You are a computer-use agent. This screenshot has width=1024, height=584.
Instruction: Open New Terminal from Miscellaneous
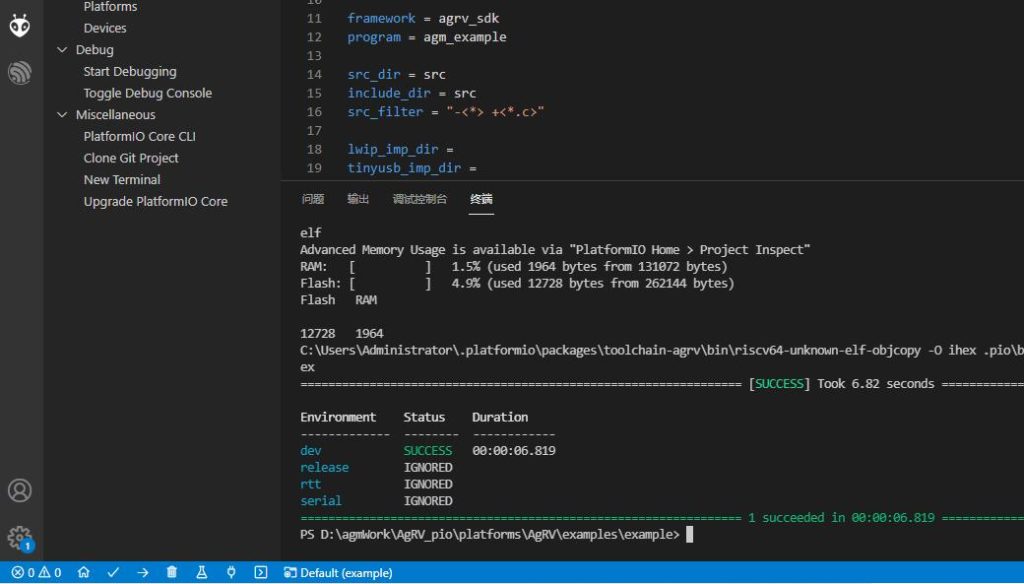tap(121, 179)
